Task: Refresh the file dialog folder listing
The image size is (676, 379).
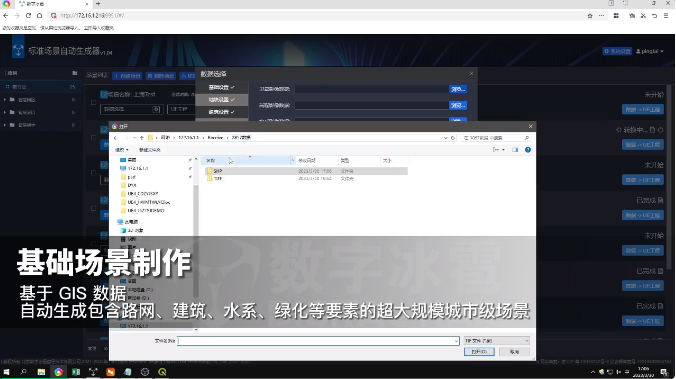Action: [x=453, y=138]
